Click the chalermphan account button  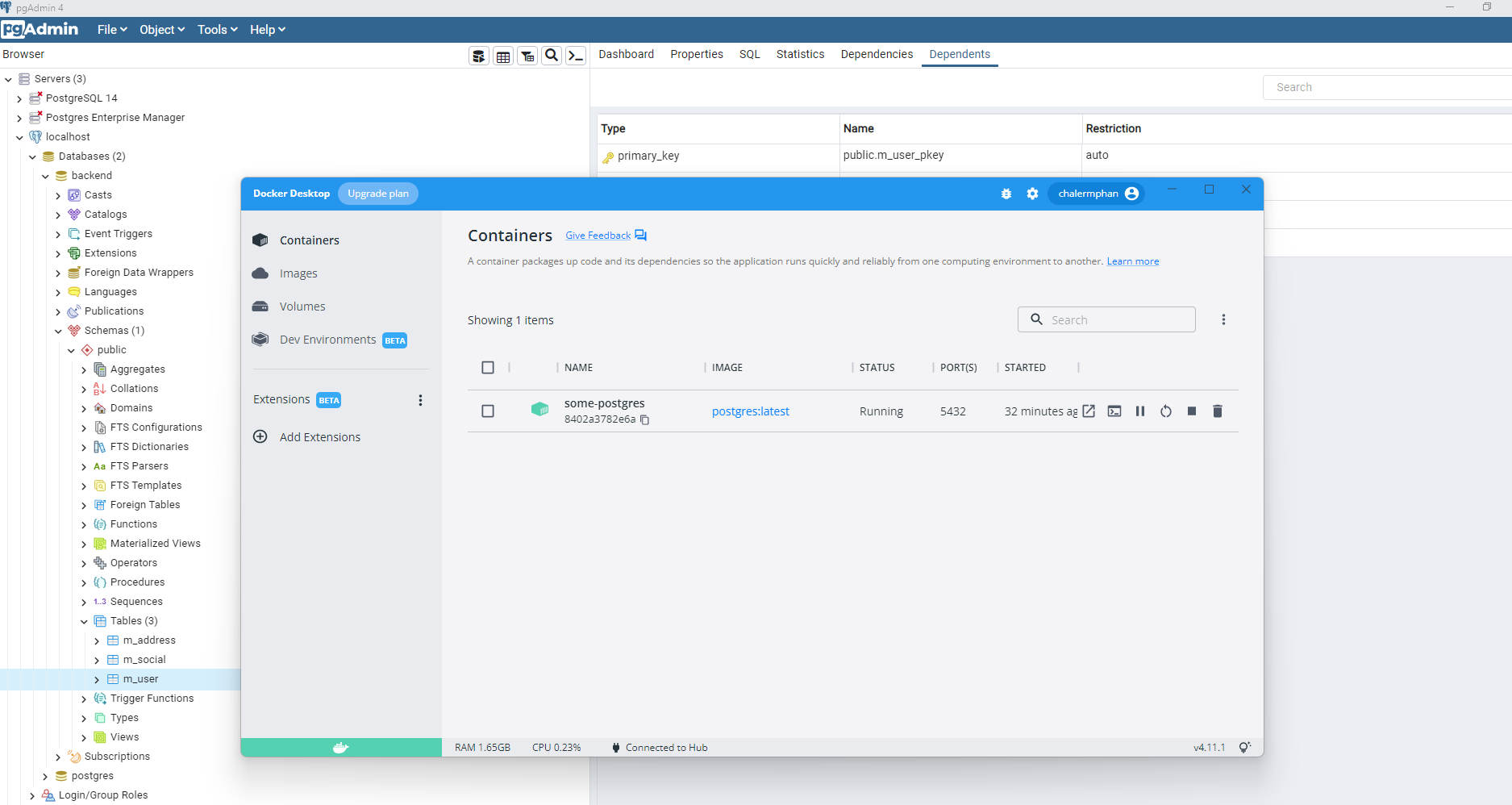pyautogui.click(x=1096, y=194)
